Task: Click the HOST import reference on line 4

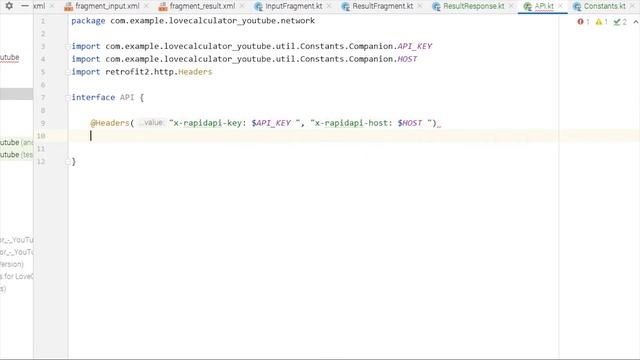Action: tap(407, 59)
